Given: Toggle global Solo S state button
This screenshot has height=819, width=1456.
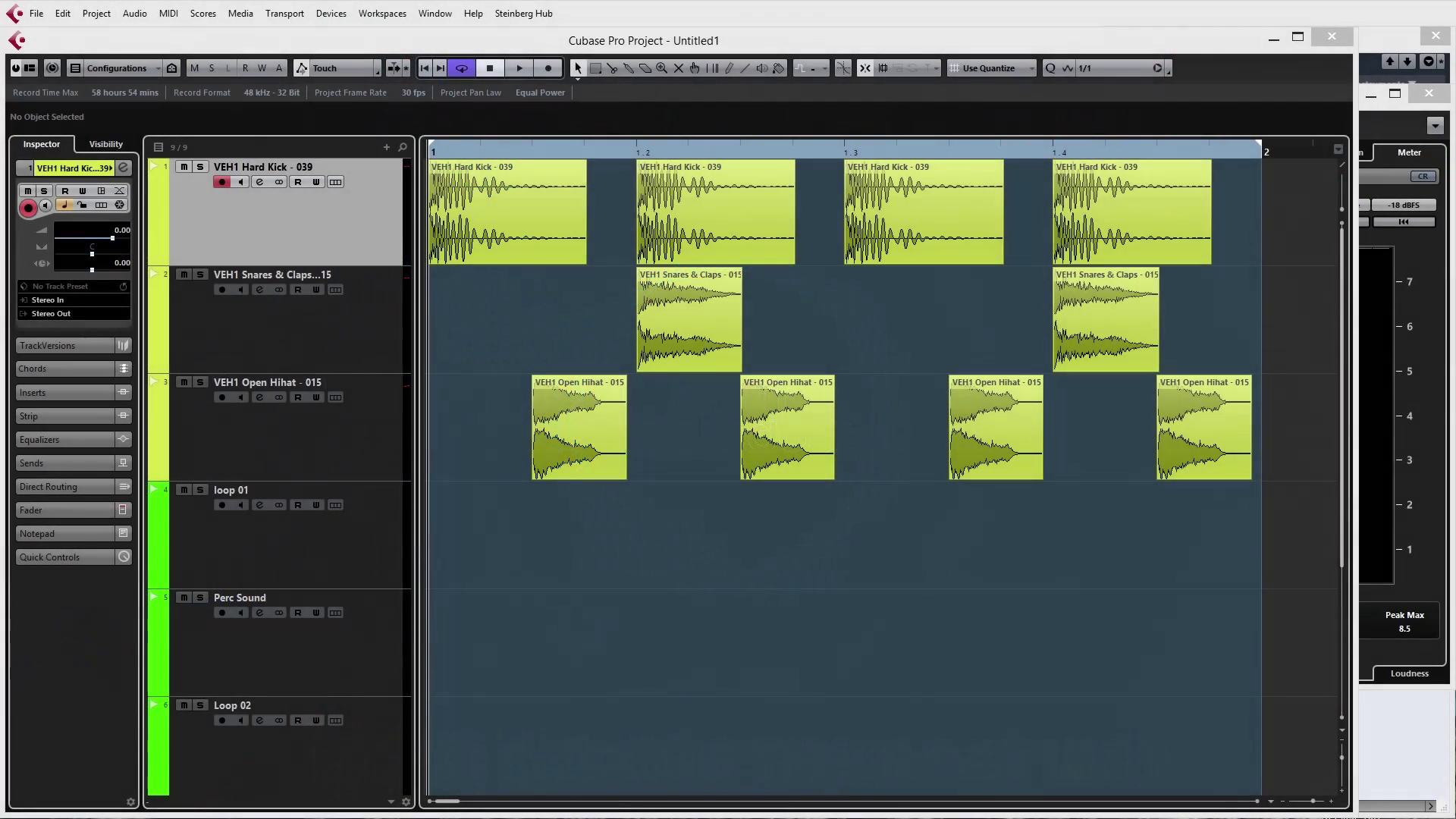Looking at the screenshot, I should pyautogui.click(x=212, y=68).
